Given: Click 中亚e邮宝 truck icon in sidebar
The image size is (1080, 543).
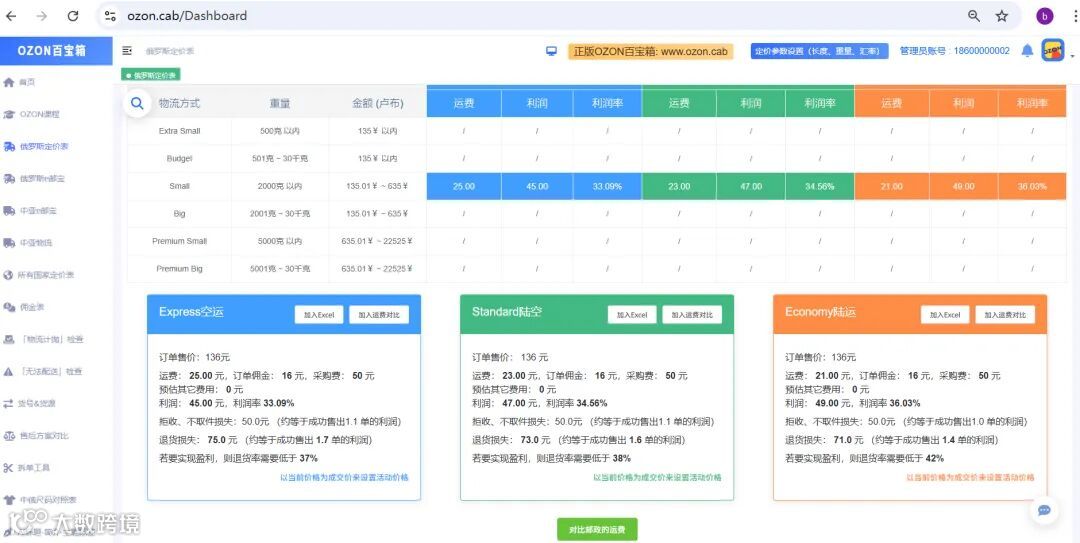Looking at the screenshot, I should point(9,211).
